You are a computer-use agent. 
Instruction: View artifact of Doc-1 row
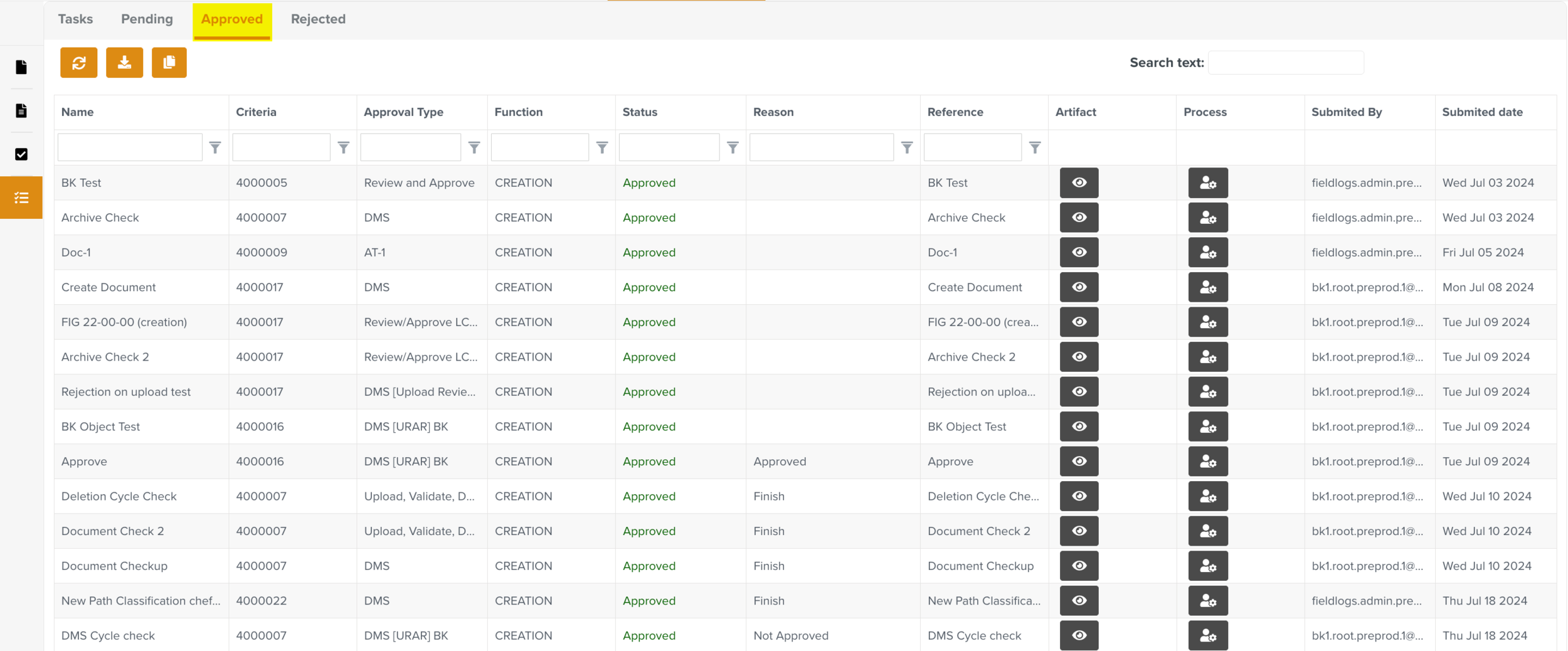click(1079, 252)
